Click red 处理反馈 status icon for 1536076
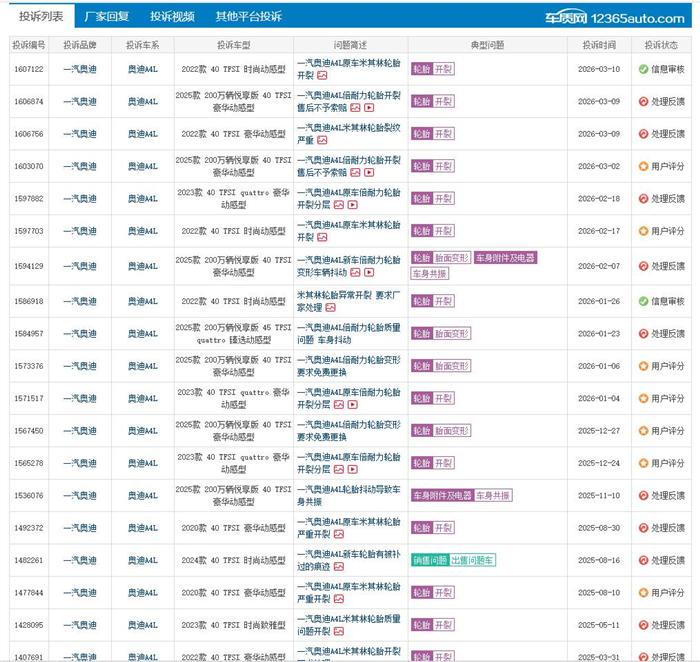Screen dimensions: 700x662 644,495
